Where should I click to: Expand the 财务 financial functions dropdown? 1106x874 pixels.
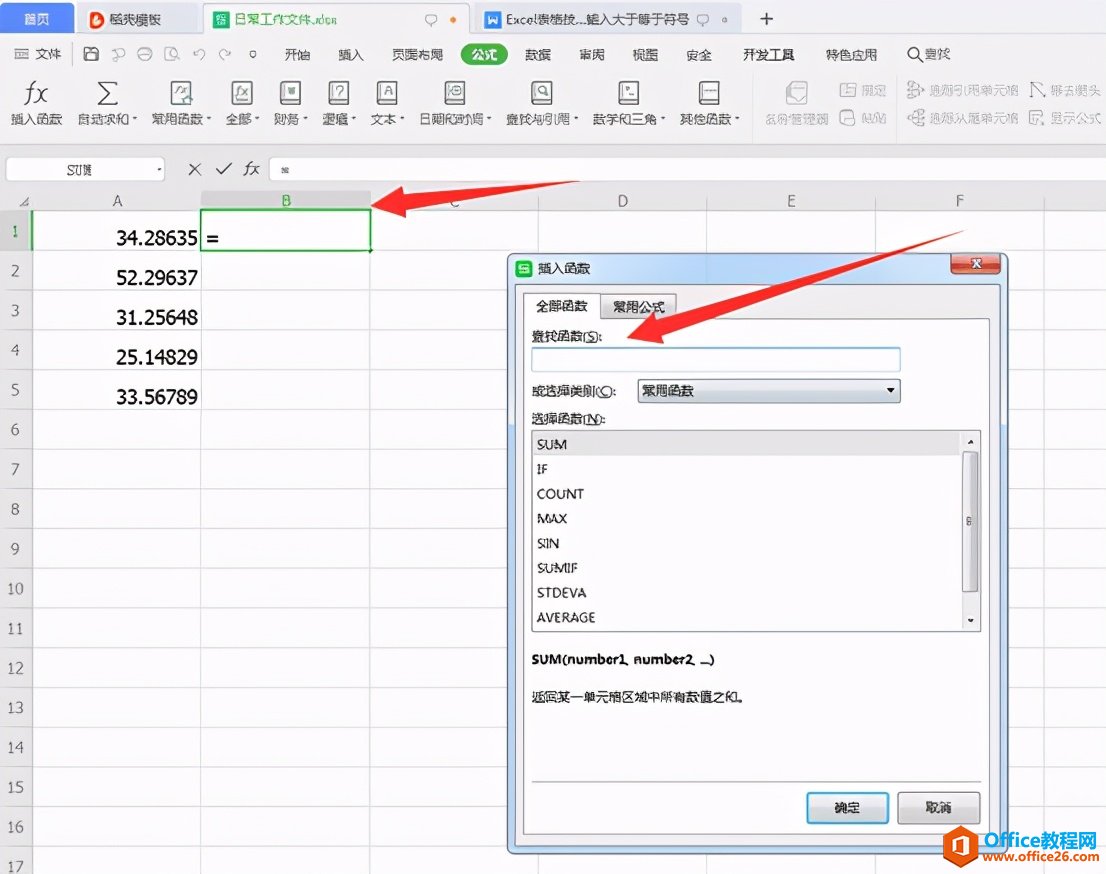(x=305, y=119)
